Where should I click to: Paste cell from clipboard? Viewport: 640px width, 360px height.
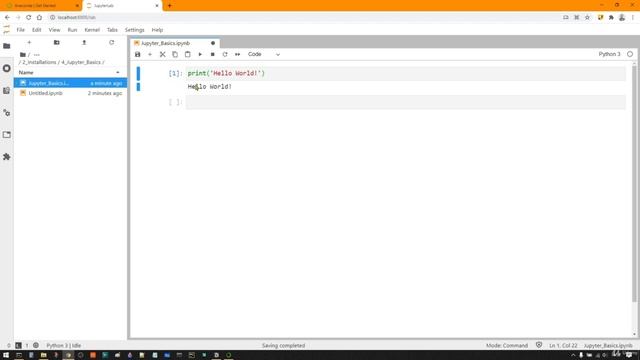187,54
